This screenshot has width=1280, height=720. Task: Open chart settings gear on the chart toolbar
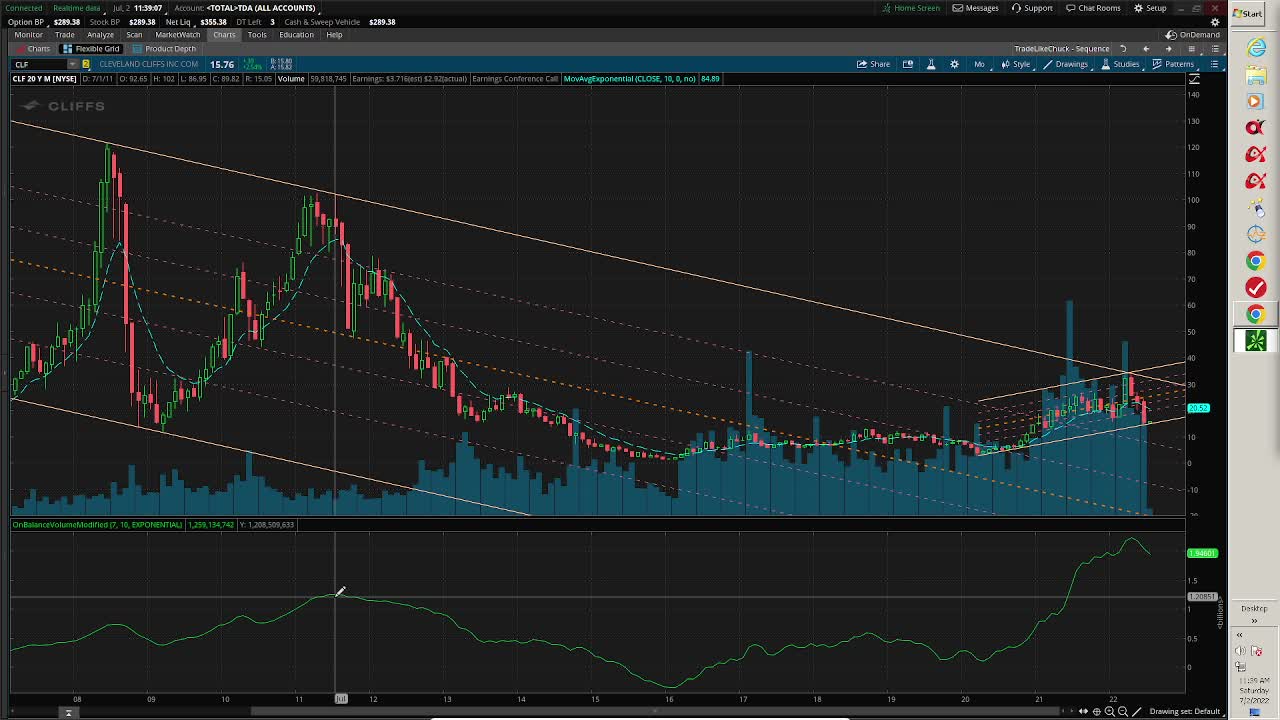coord(954,64)
